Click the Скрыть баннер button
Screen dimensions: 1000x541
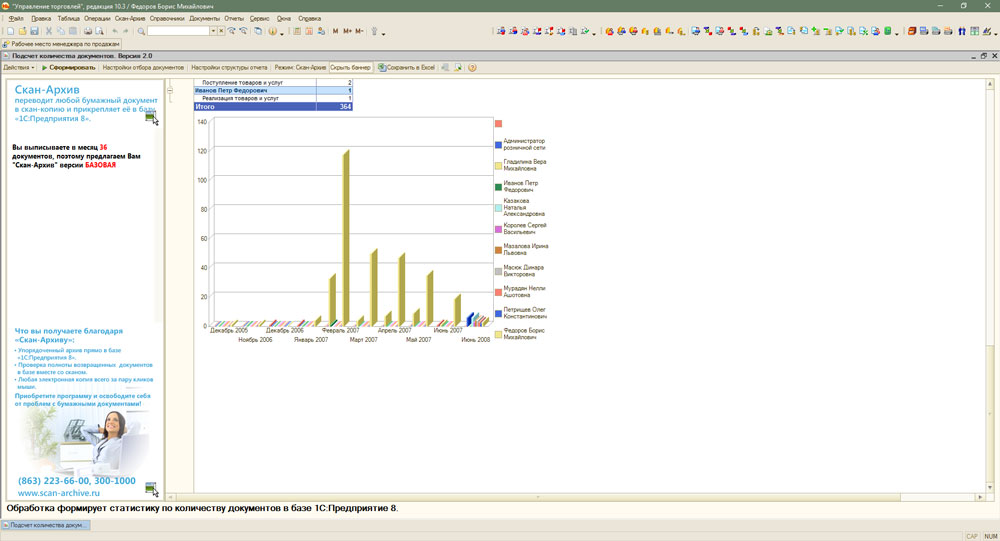[x=350, y=68]
